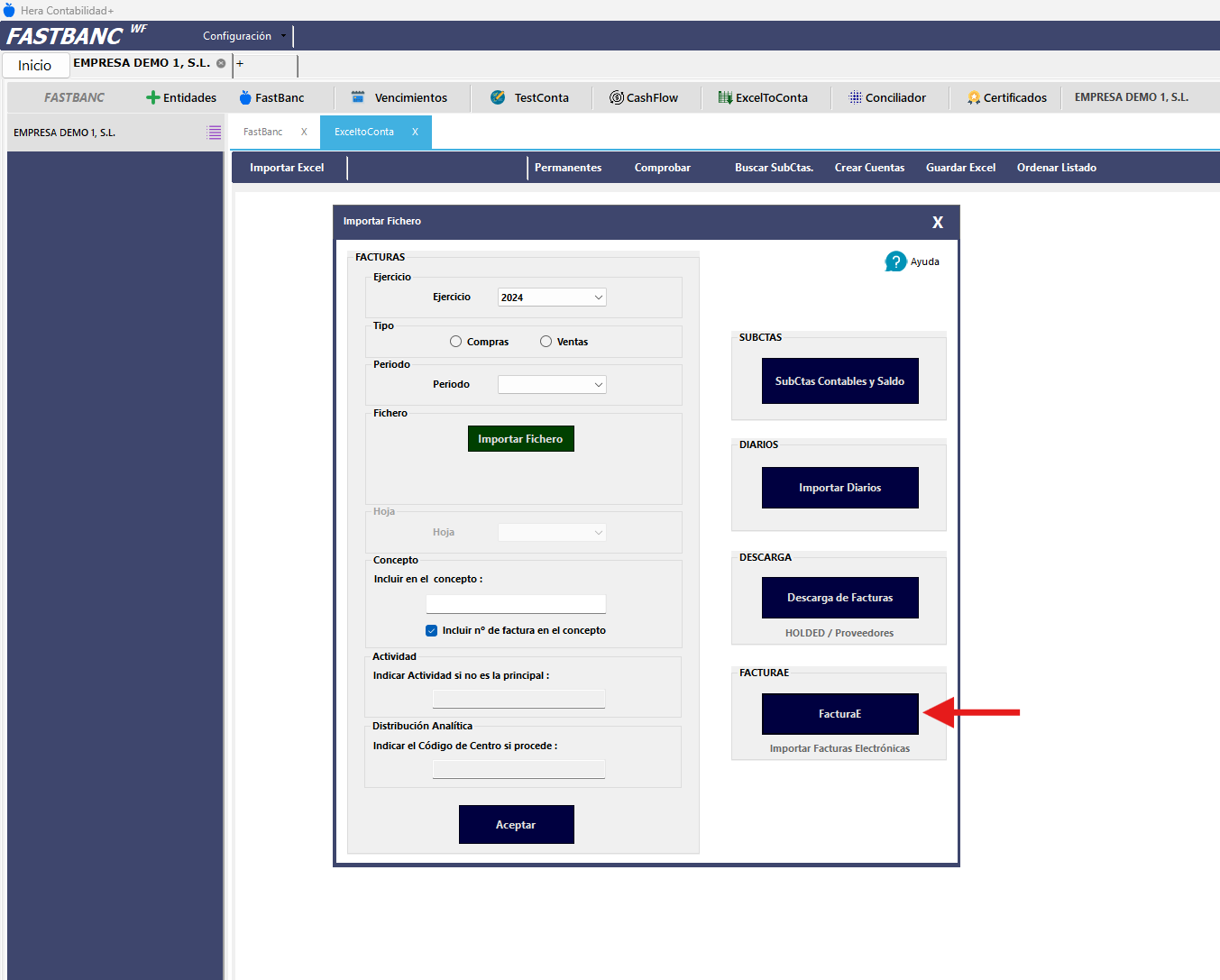Open the Hoja dropdown

(552, 533)
